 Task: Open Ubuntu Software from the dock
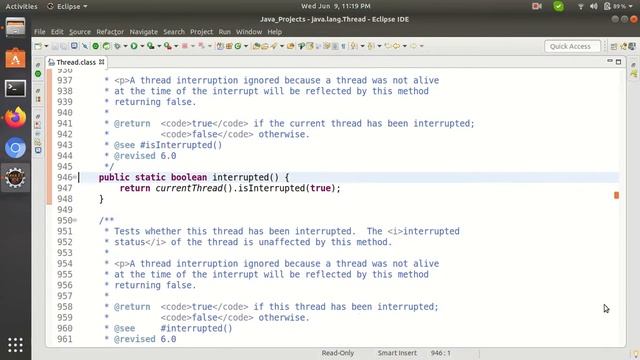[15, 59]
